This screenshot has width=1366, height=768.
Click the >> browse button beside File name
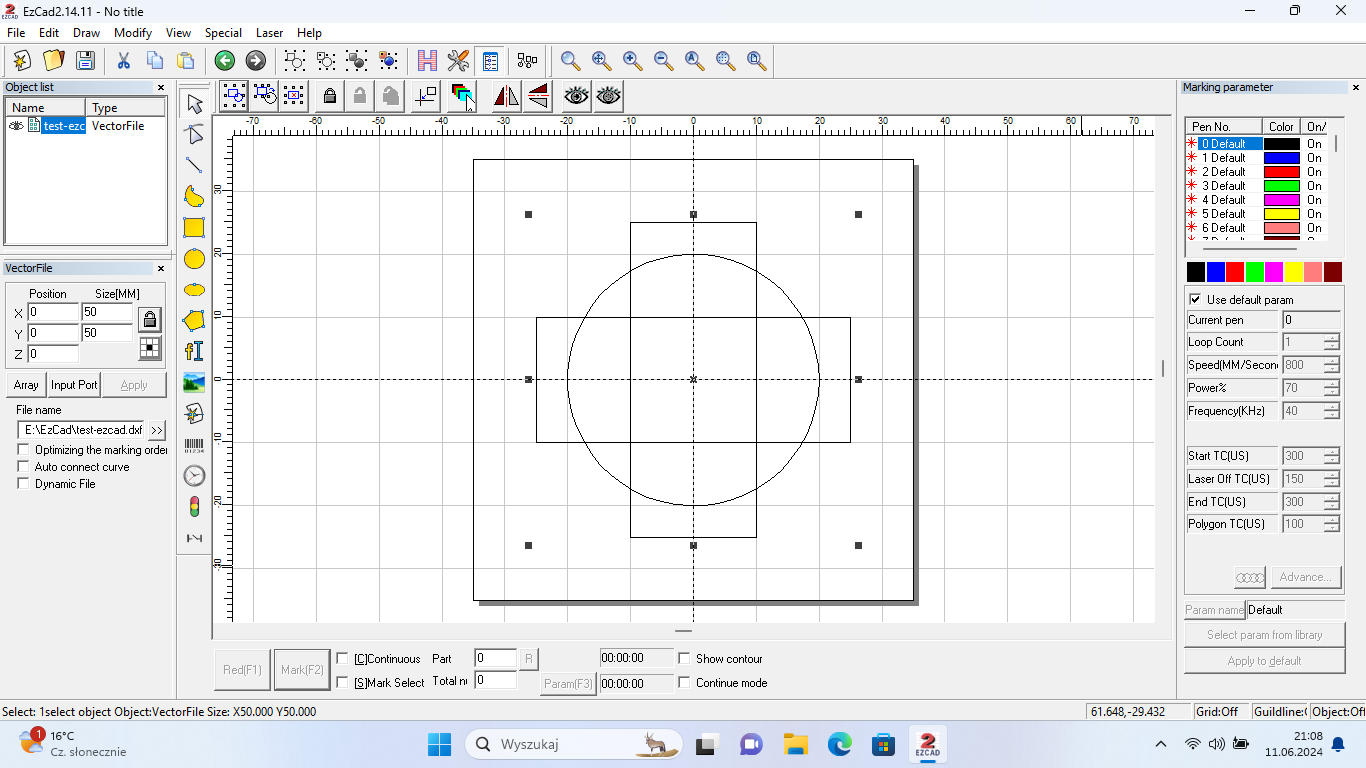(x=157, y=430)
